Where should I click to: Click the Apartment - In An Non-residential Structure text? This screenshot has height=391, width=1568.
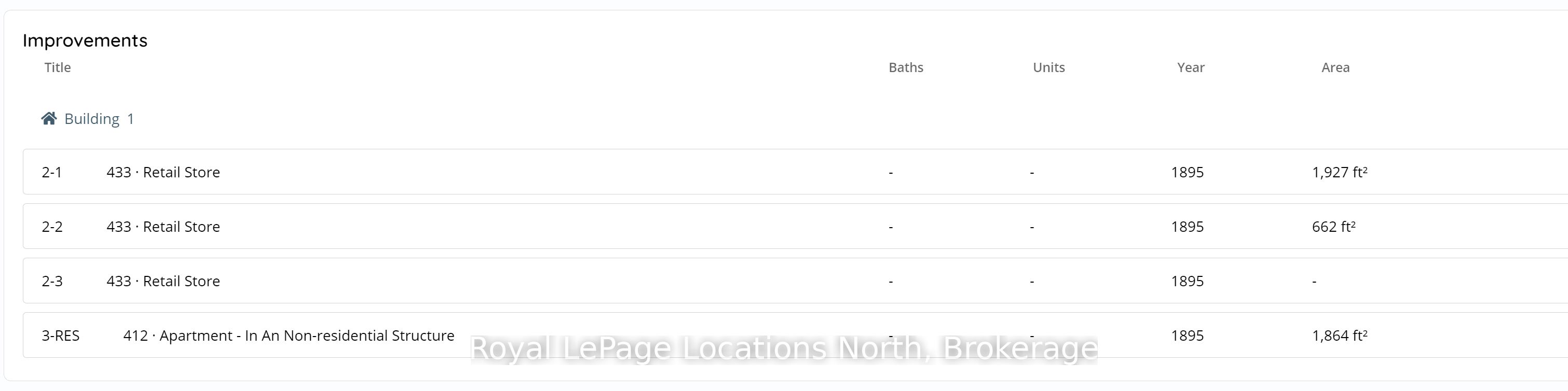pos(307,336)
